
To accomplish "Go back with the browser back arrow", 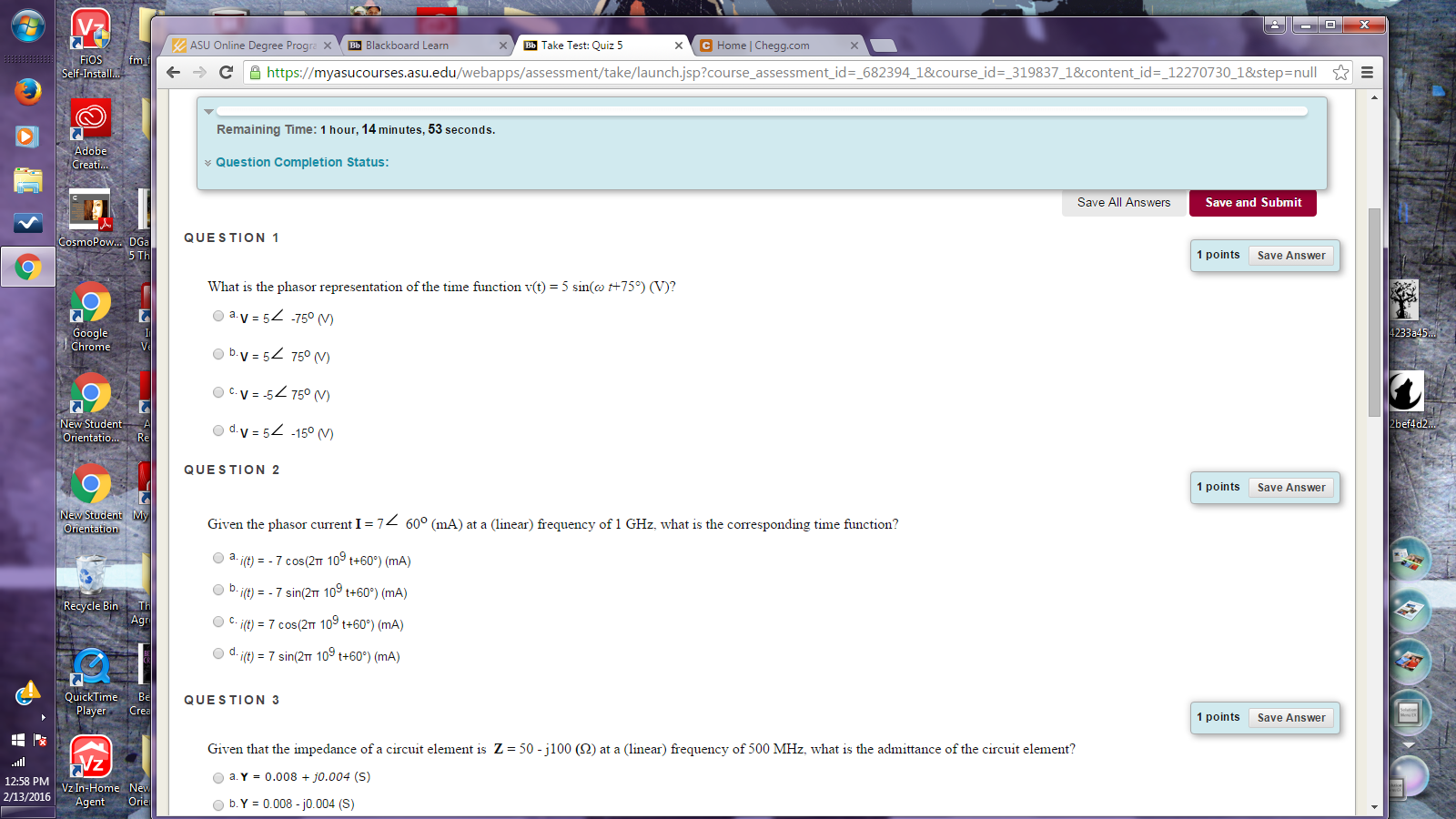I will tap(174, 72).
